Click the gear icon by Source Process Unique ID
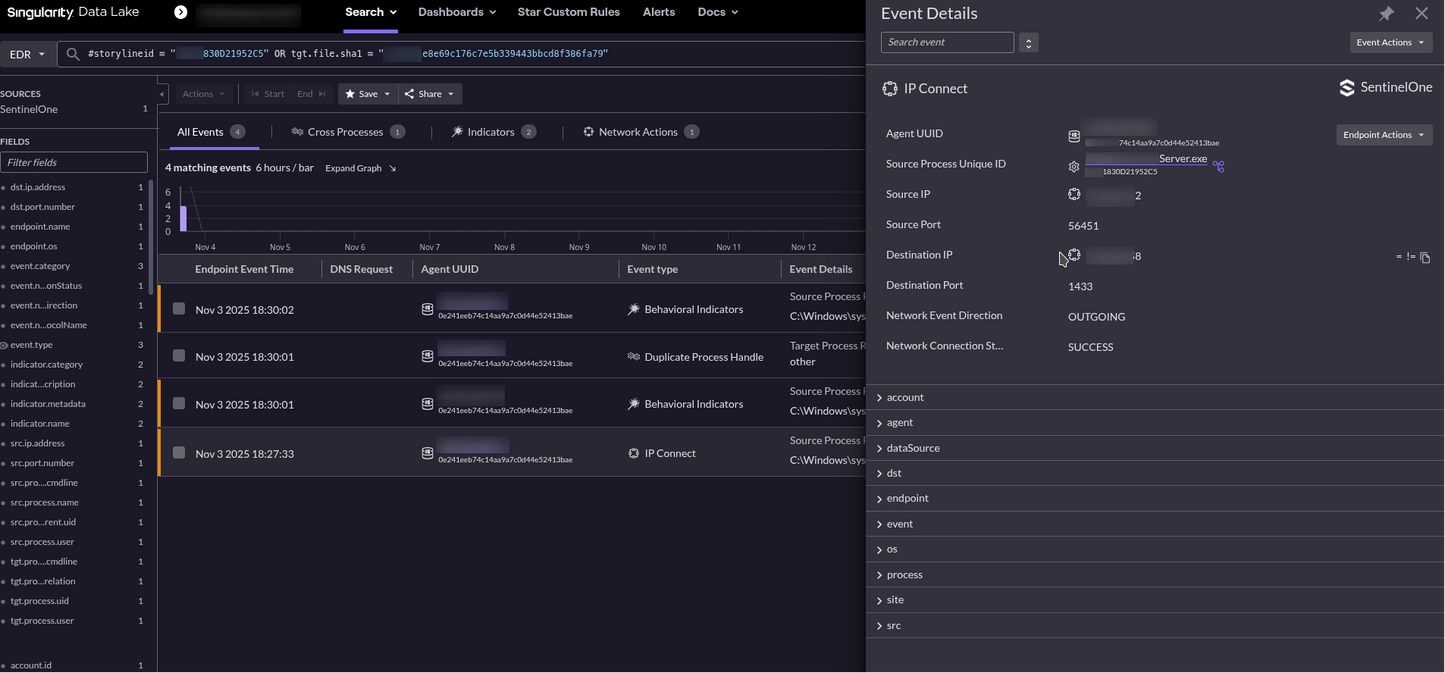The width and height of the screenshot is (1445, 673). 1073,167
